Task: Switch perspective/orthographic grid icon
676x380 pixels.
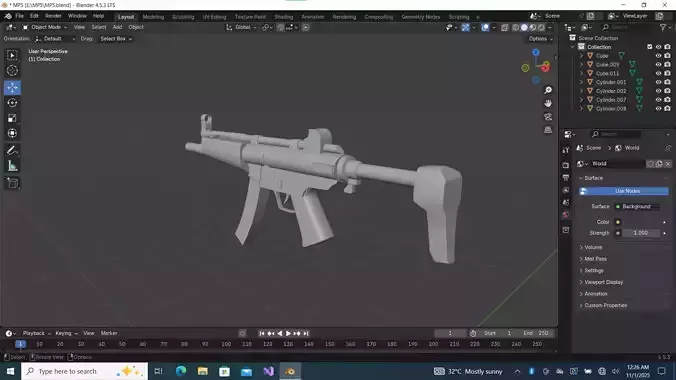Action: pyautogui.click(x=548, y=130)
